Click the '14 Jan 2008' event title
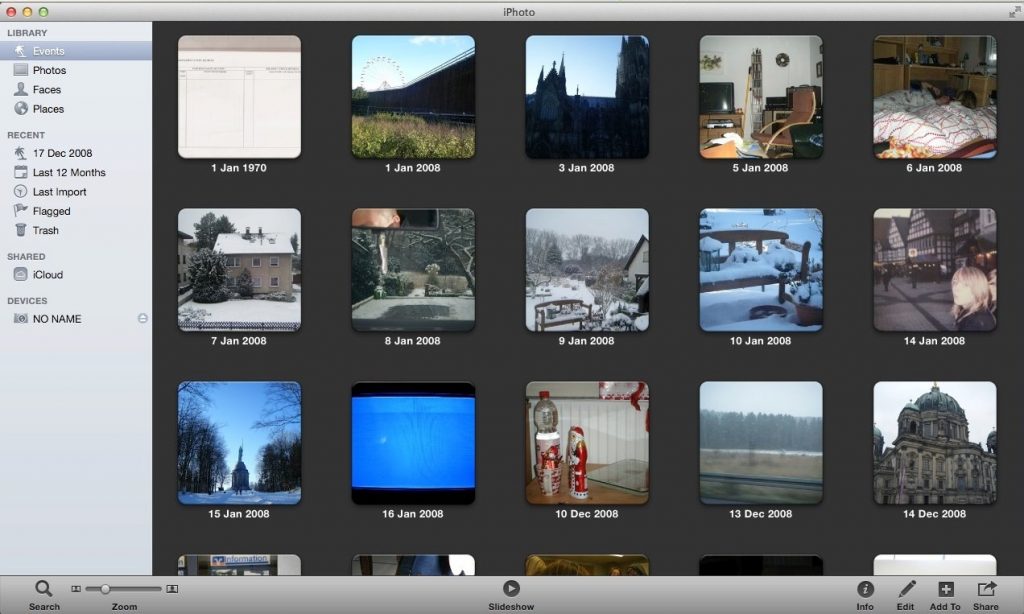1024x614 pixels. (x=935, y=341)
